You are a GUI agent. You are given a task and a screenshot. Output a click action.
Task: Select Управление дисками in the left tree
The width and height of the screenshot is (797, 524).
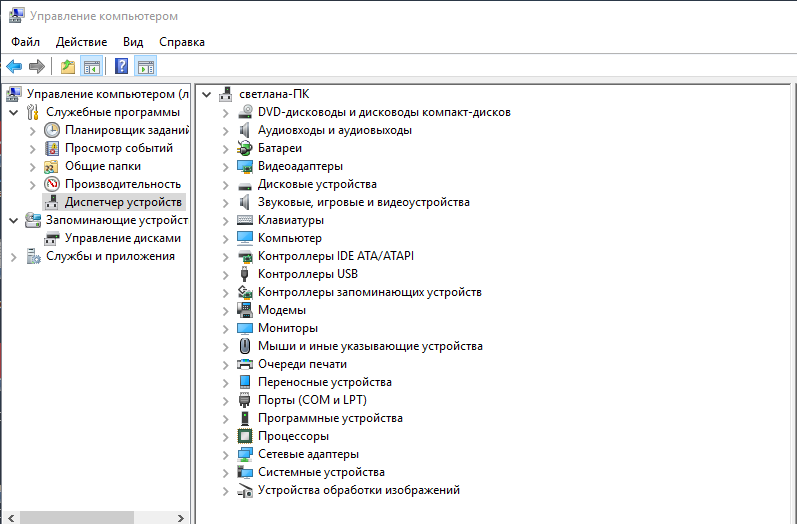point(122,238)
